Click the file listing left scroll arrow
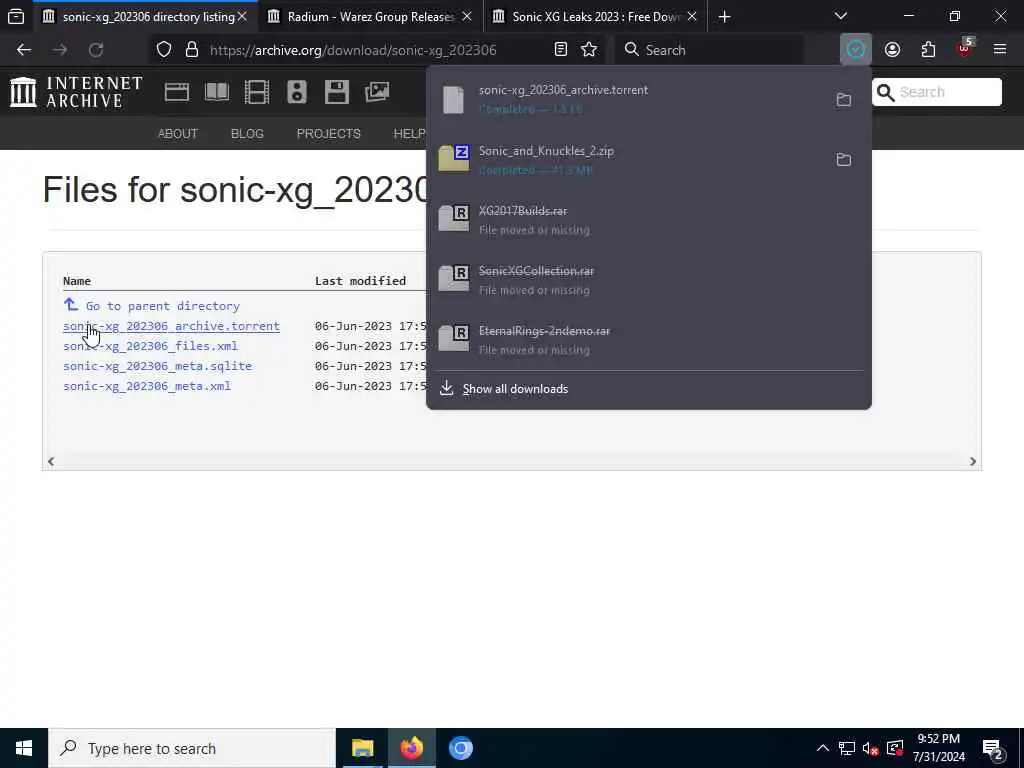This screenshot has height=768, width=1024. tap(50, 461)
